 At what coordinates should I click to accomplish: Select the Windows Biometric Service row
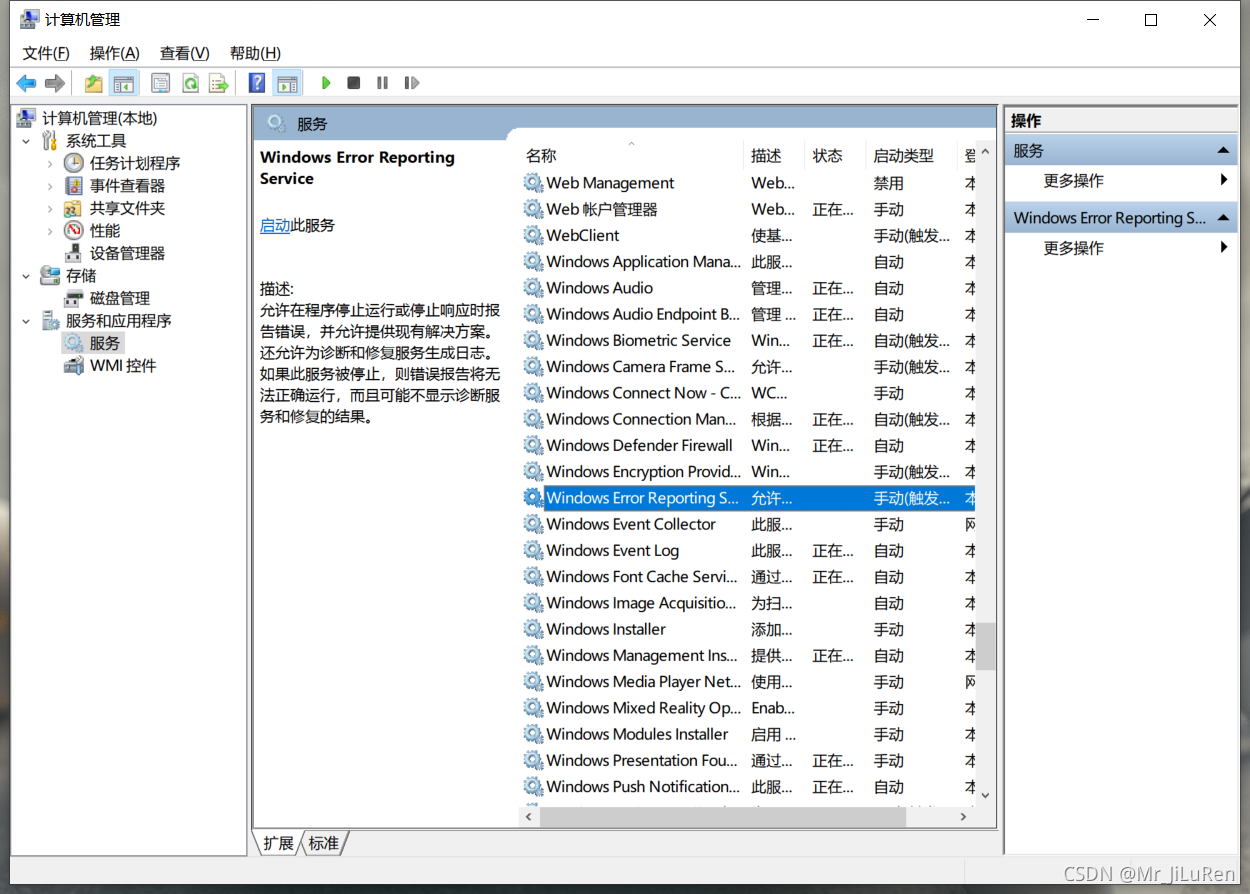tap(748, 341)
